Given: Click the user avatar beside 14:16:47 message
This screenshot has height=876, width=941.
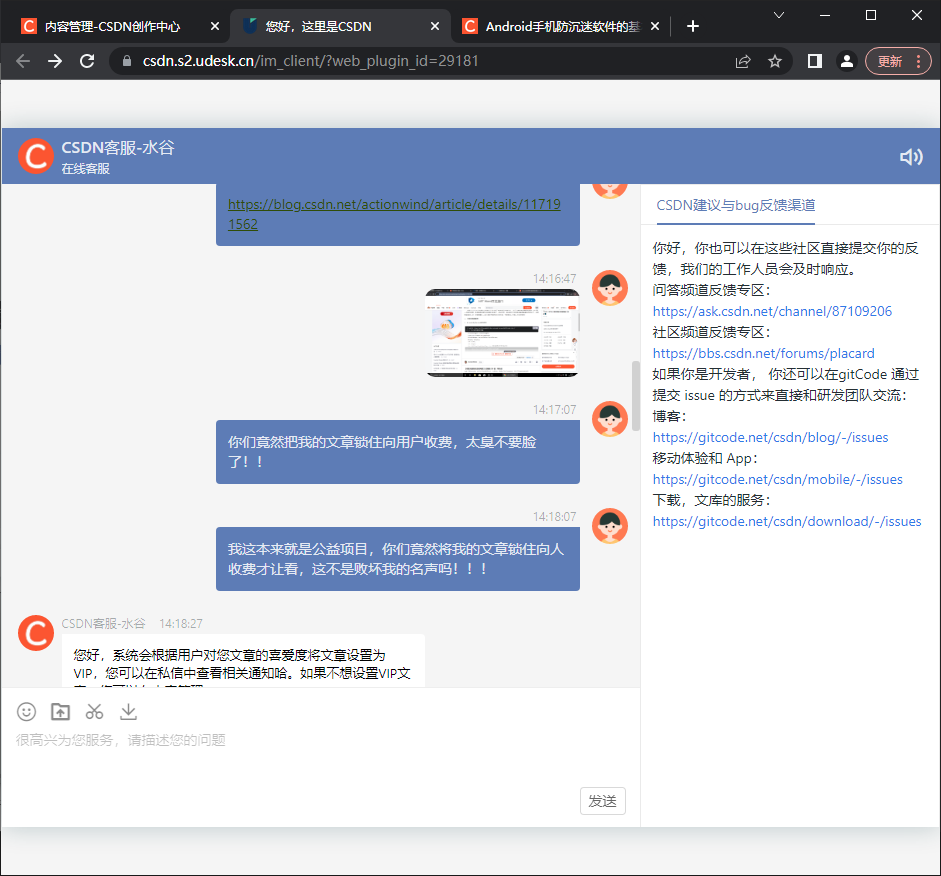Looking at the screenshot, I should [x=610, y=288].
